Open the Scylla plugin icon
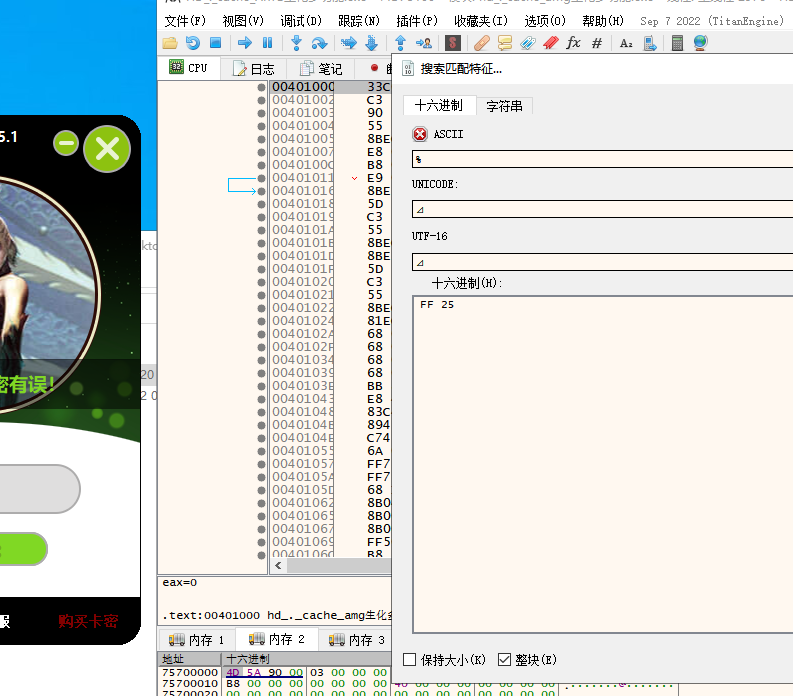This screenshot has height=696, width=793. [453, 43]
